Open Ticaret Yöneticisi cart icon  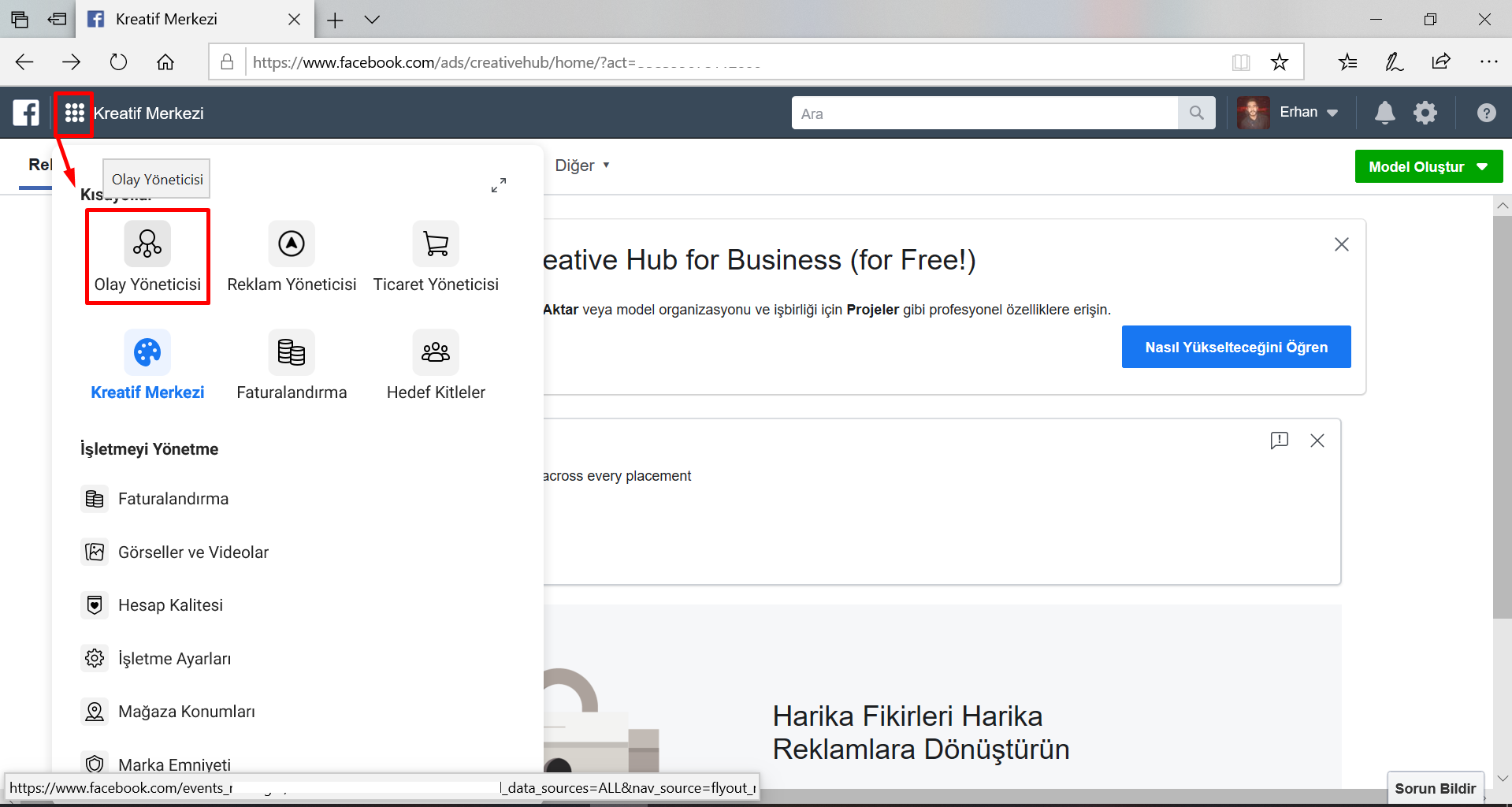[436, 244]
